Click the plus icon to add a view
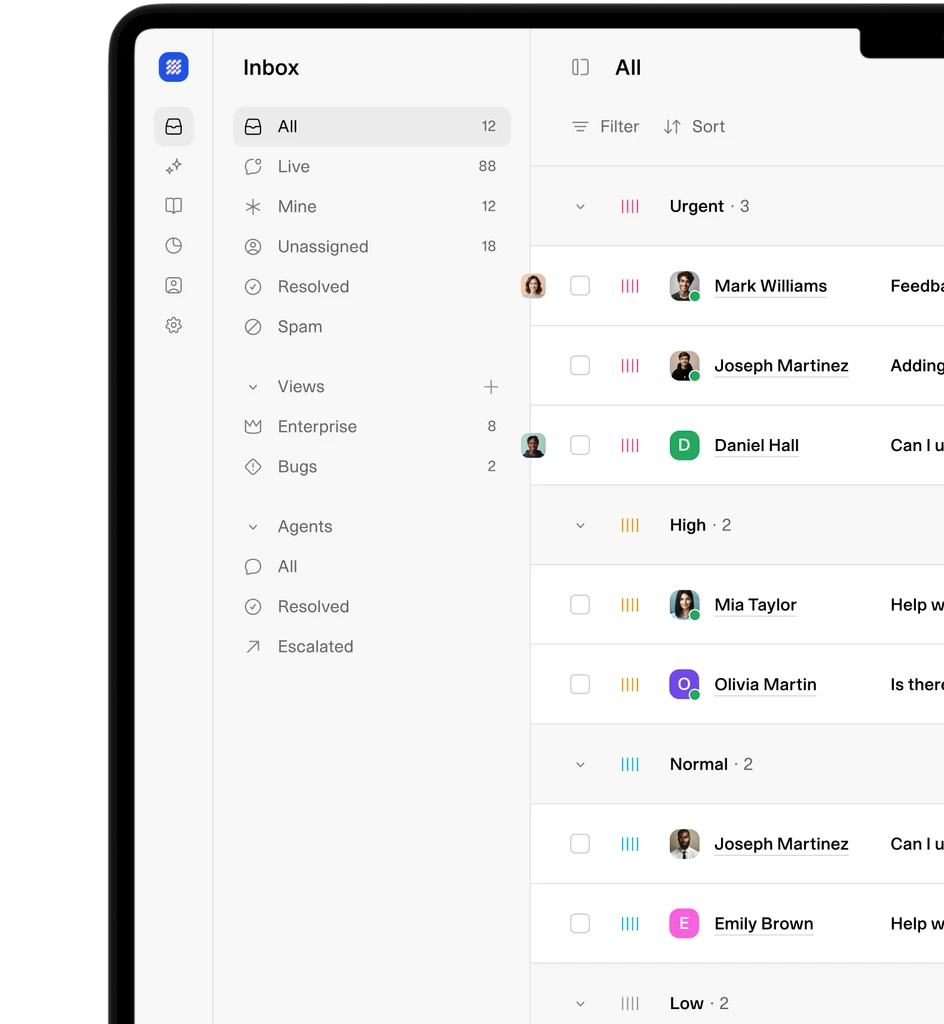The image size is (944, 1024). [x=491, y=387]
